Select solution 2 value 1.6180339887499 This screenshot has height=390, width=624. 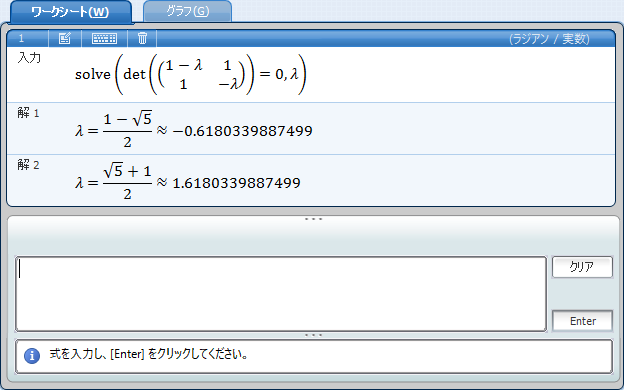(236, 183)
